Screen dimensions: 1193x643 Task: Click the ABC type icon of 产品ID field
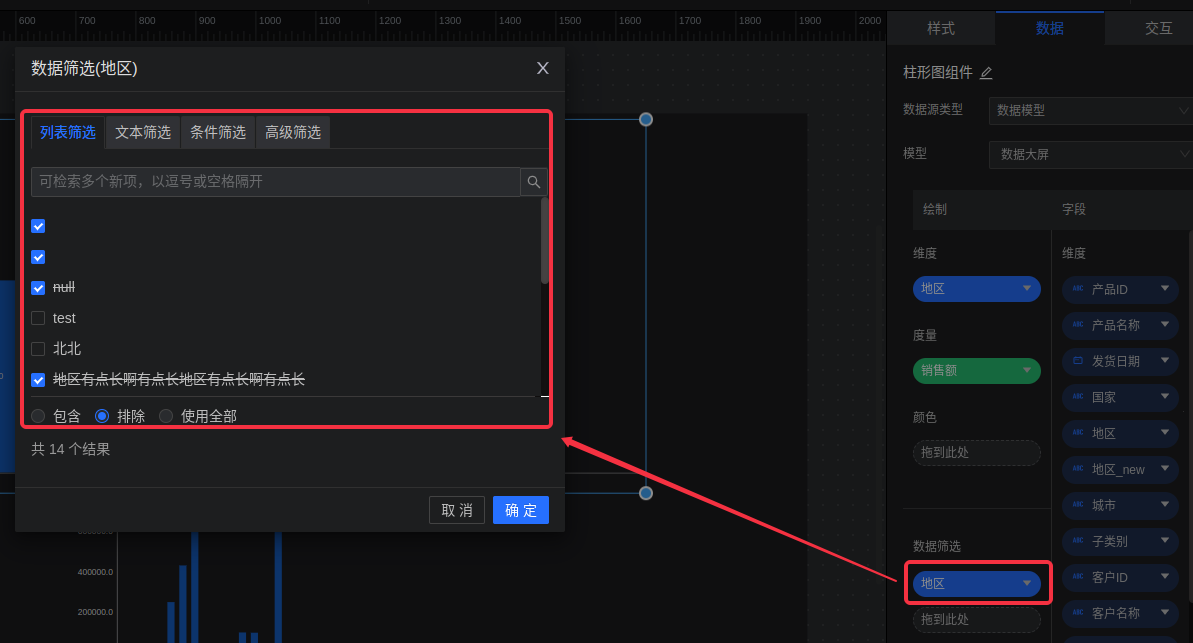(1078, 289)
